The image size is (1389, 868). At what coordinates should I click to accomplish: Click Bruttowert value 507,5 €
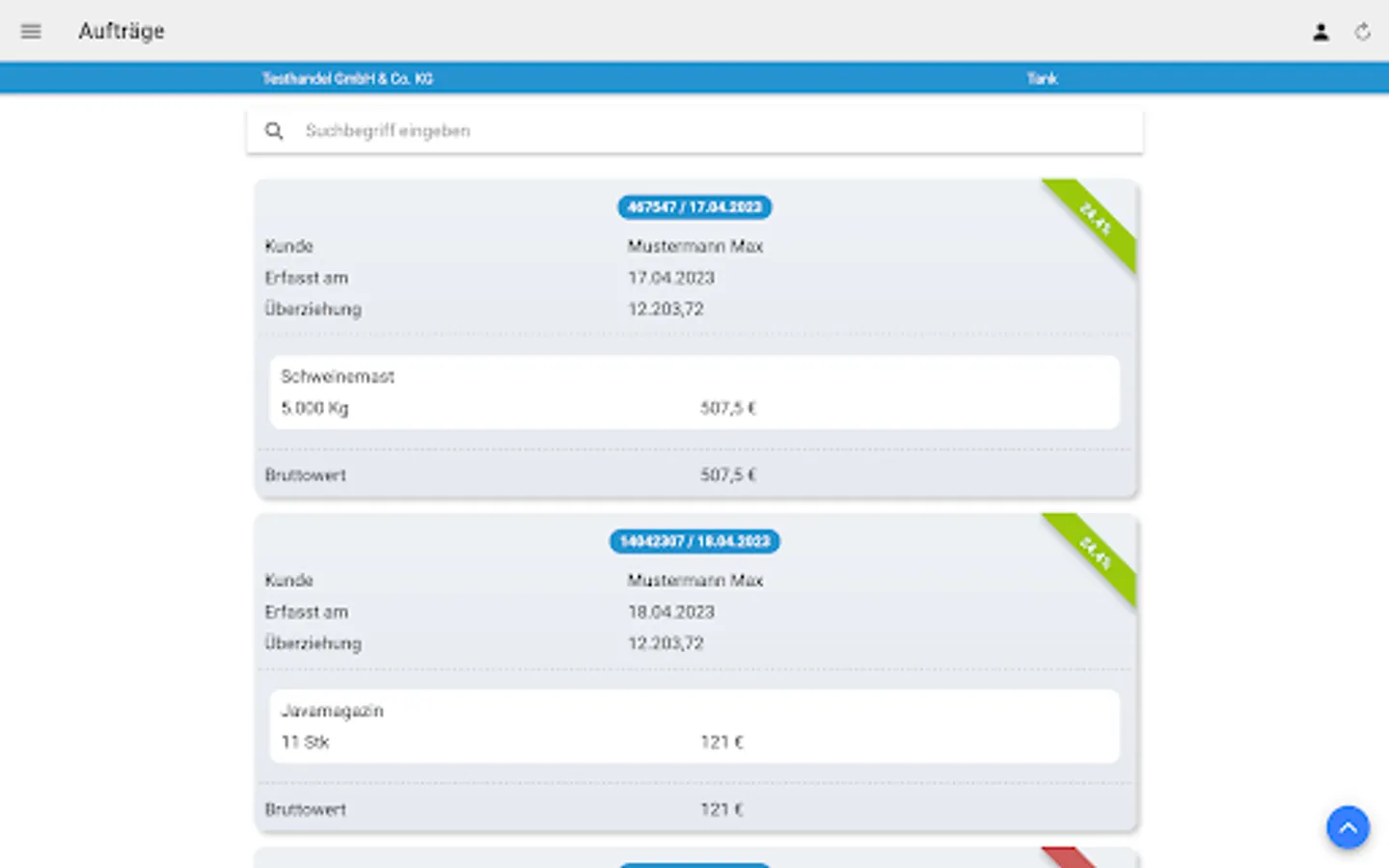(x=728, y=475)
